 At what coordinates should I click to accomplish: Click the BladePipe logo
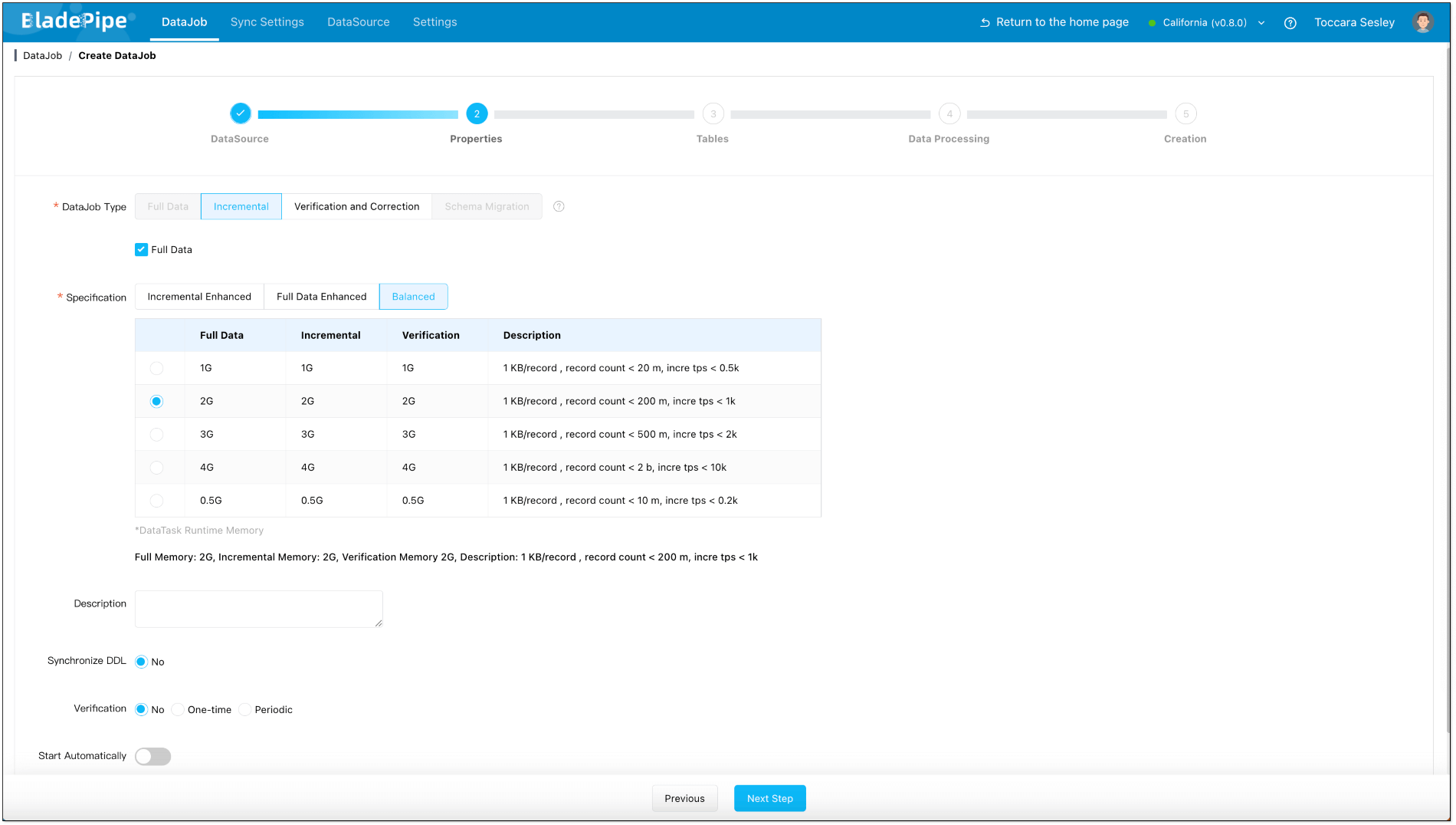pos(75,21)
